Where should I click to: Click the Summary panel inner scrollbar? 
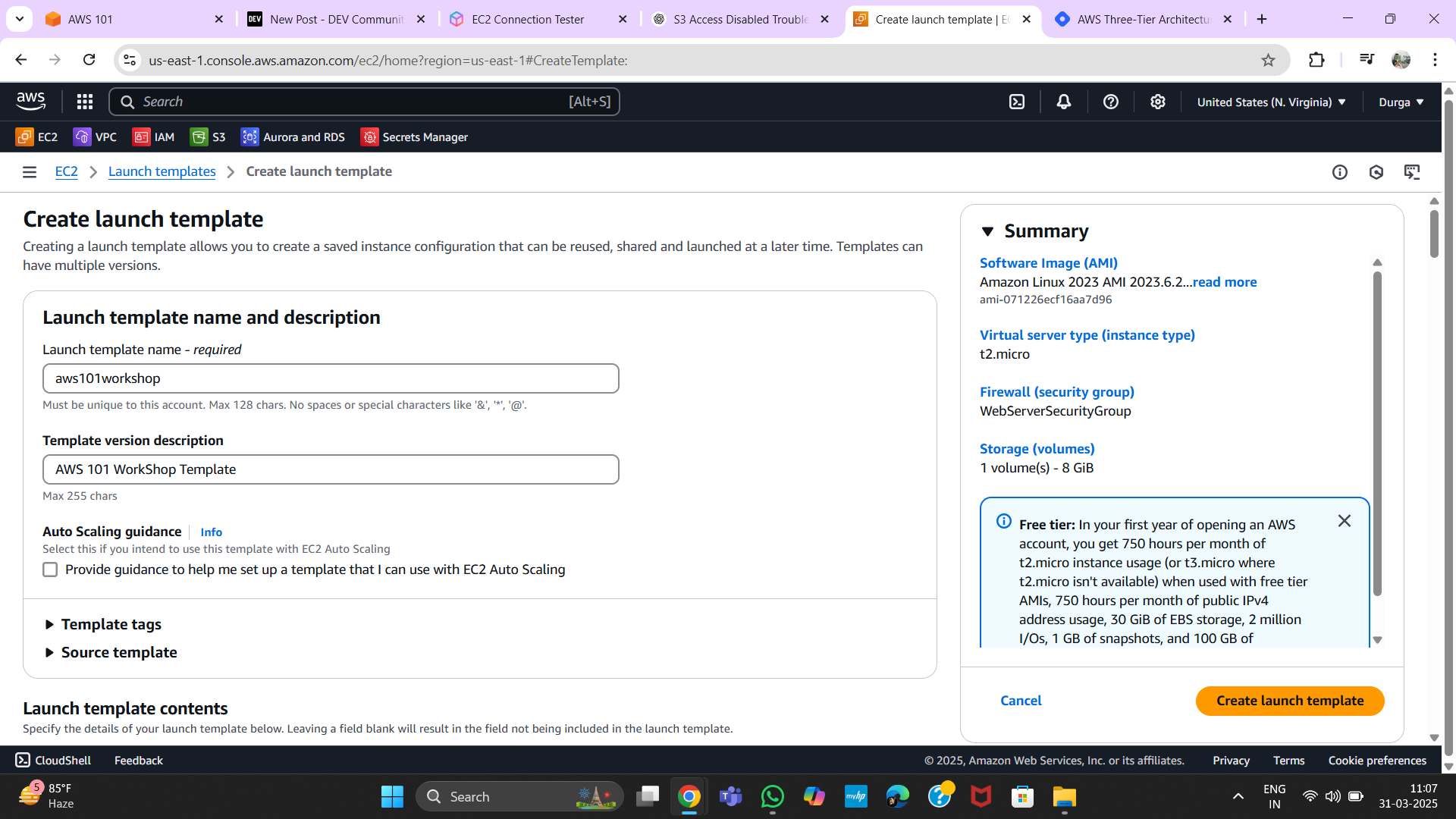click(1377, 432)
